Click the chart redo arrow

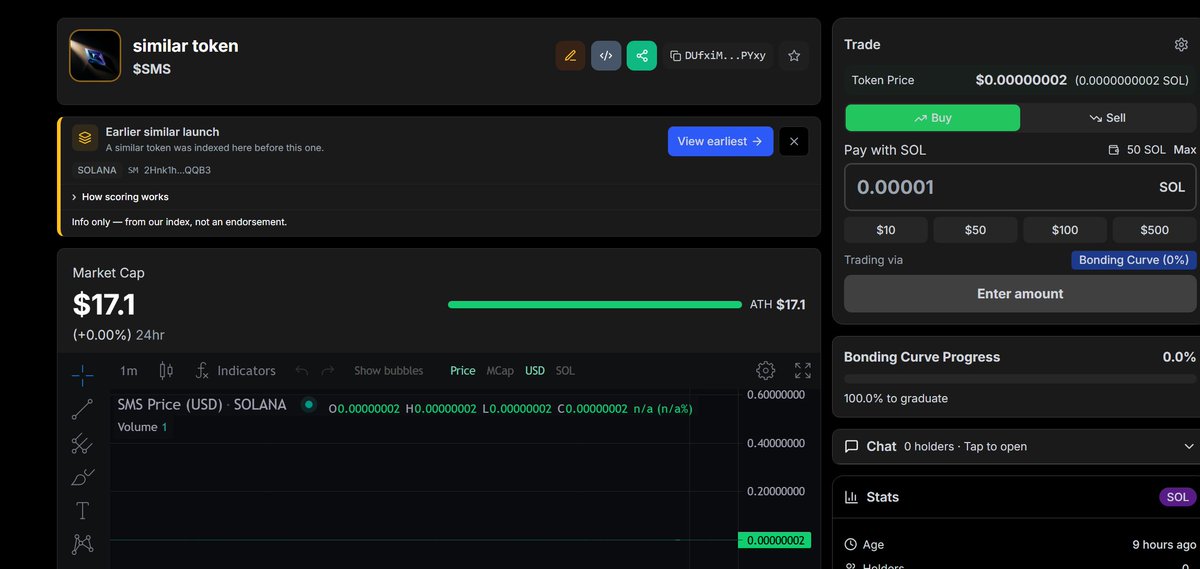click(328, 371)
